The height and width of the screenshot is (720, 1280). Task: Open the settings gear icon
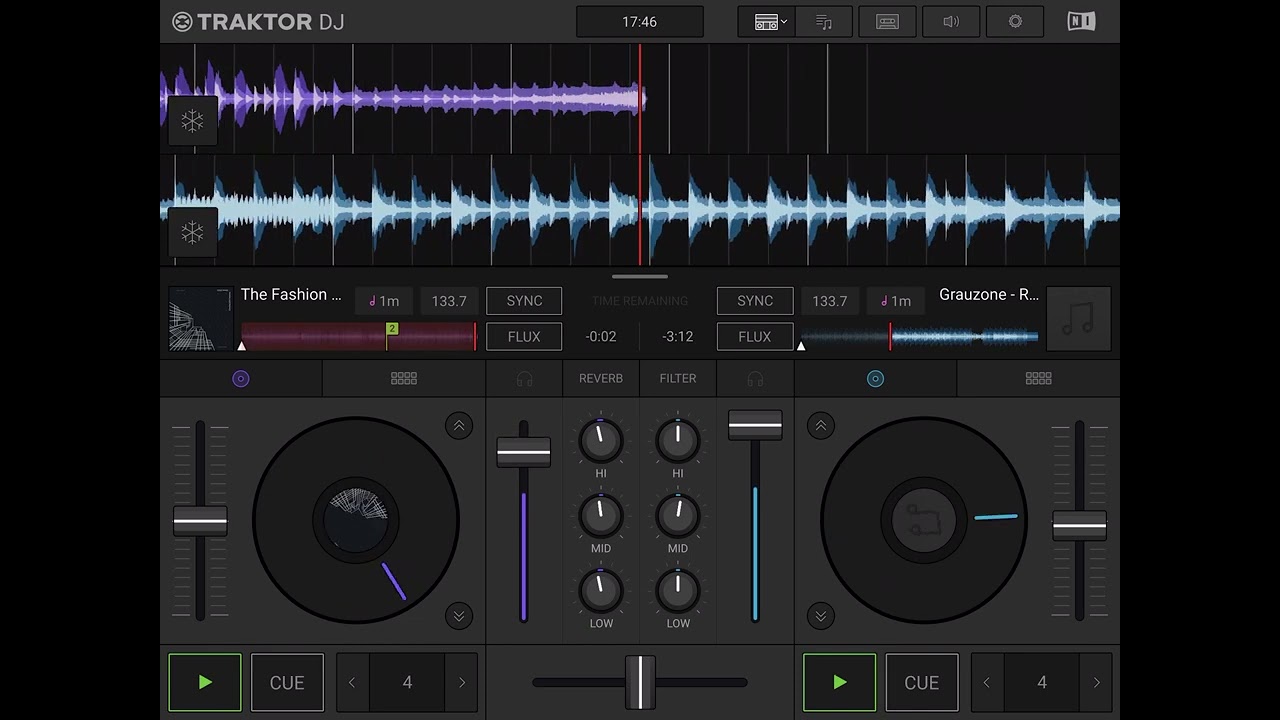tap(1015, 22)
